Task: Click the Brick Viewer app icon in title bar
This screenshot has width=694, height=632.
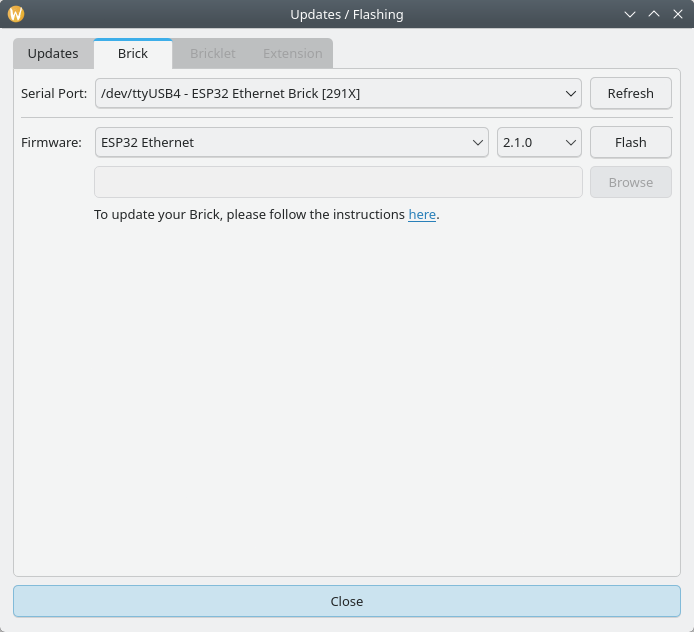Action: tap(15, 14)
